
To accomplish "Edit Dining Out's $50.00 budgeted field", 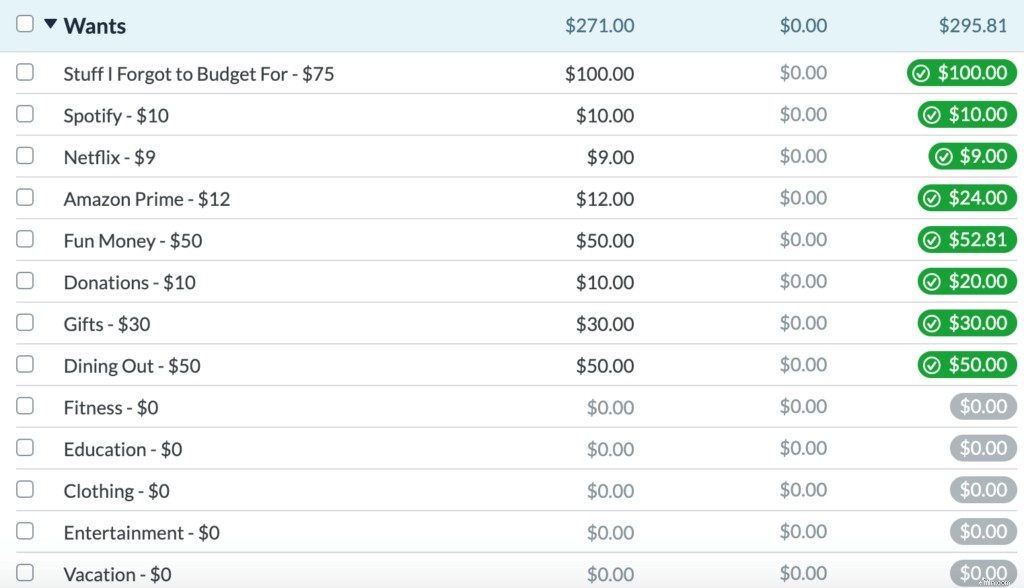I will (x=604, y=366).
